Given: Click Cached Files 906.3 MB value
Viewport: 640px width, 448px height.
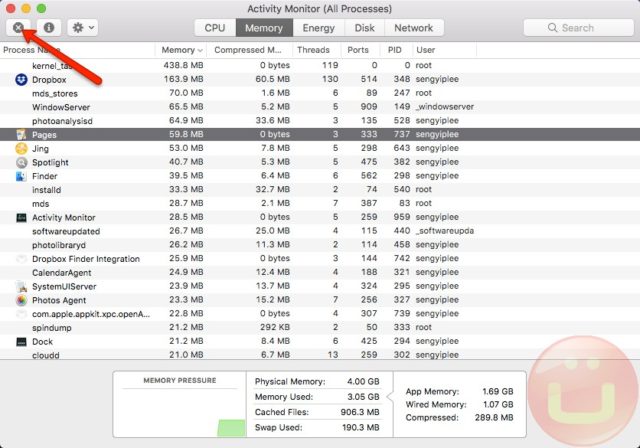Looking at the screenshot, I should tap(360, 412).
